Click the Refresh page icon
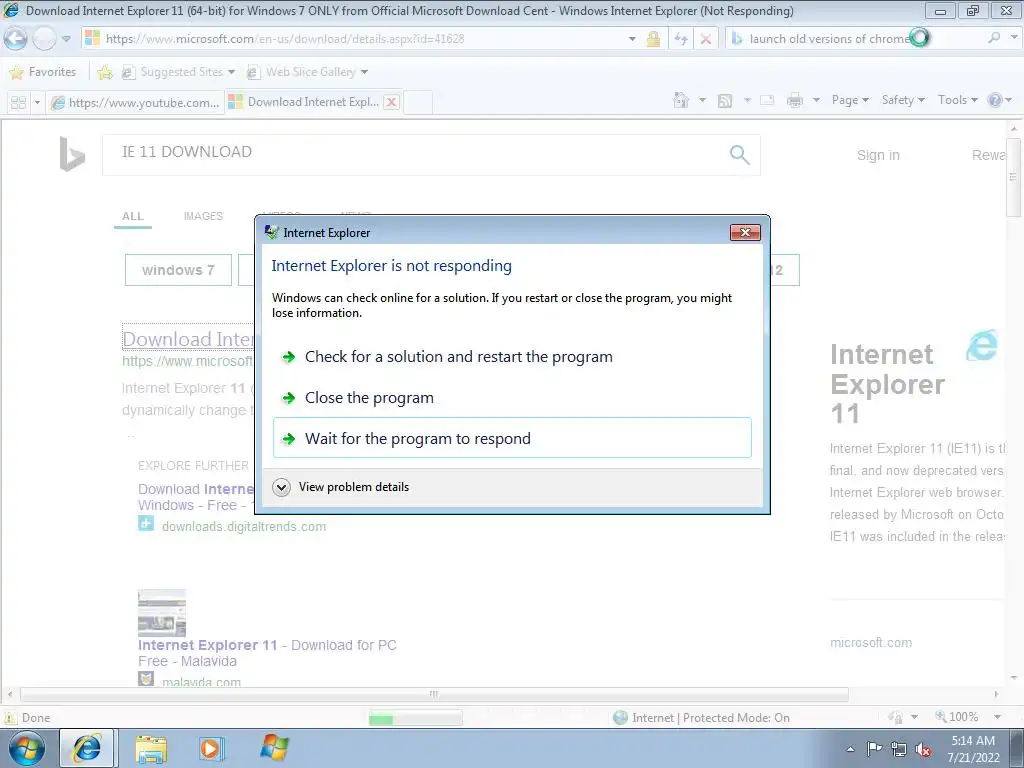The image size is (1024, 768). [681, 39]
